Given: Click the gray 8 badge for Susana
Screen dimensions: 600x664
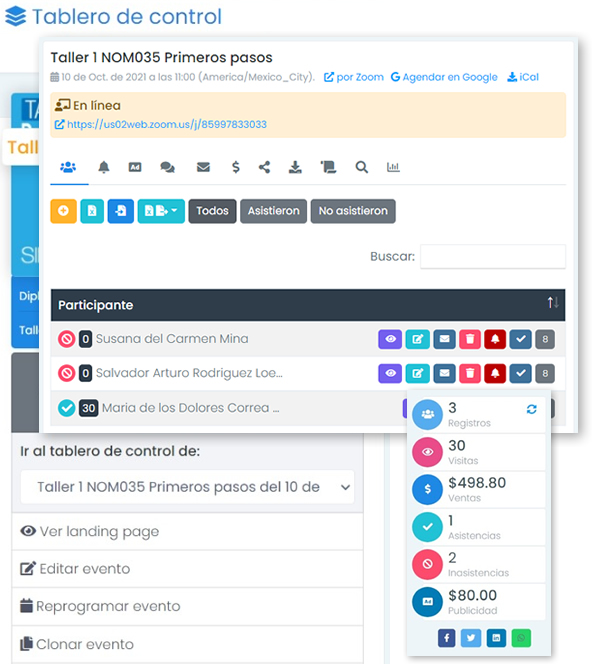Looking at the screenshot, I should tap(545, 339).
